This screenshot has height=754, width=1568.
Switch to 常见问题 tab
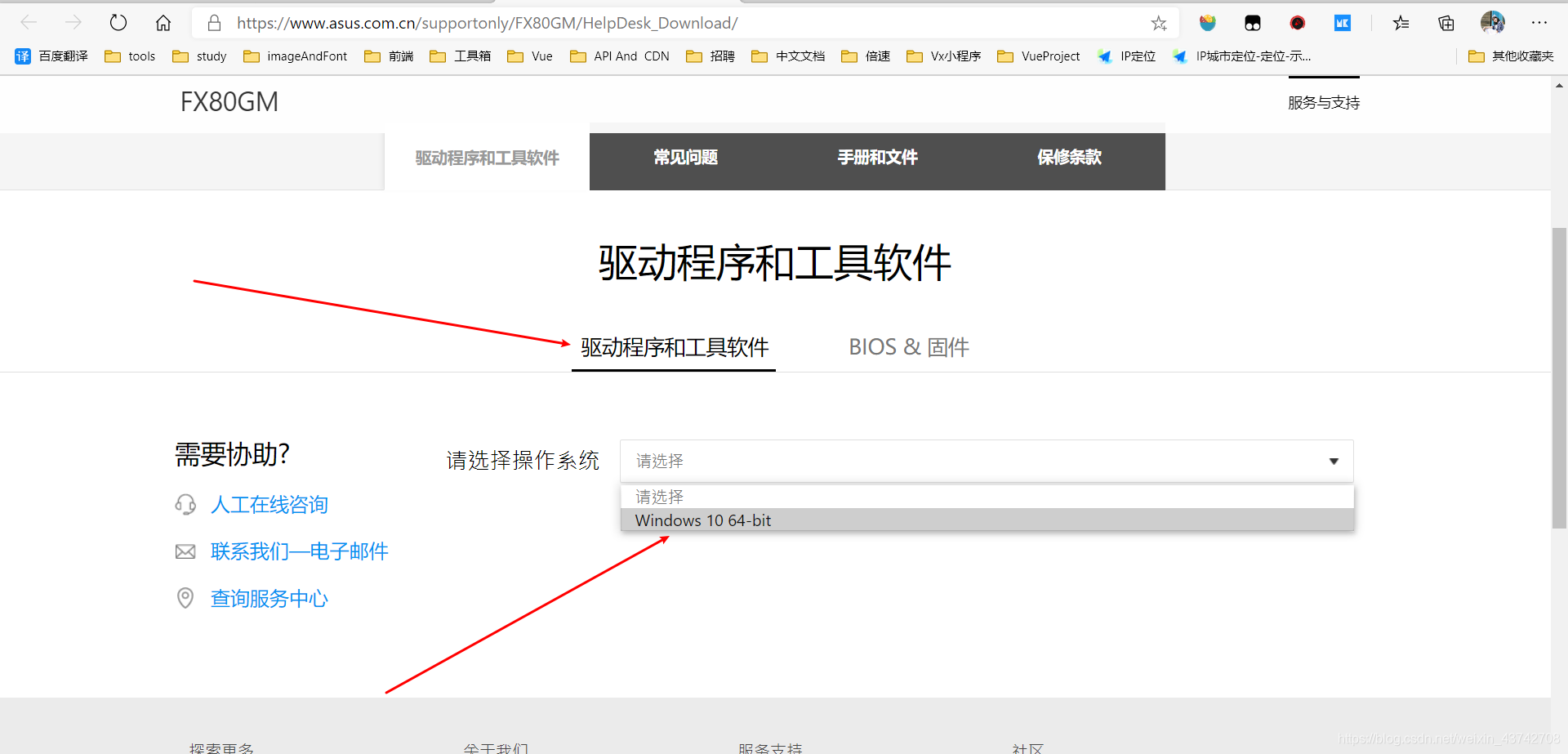tap(685, 158)
